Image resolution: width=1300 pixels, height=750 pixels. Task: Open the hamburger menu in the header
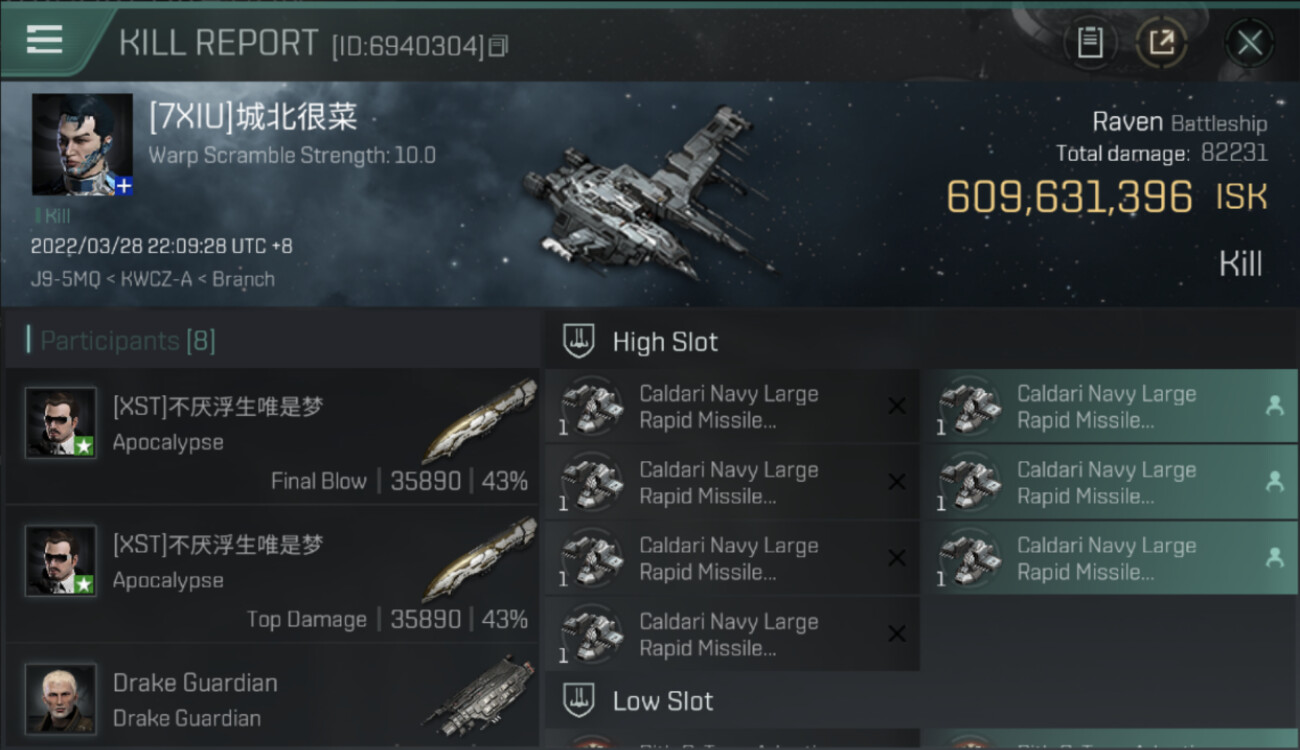point(44,40)
